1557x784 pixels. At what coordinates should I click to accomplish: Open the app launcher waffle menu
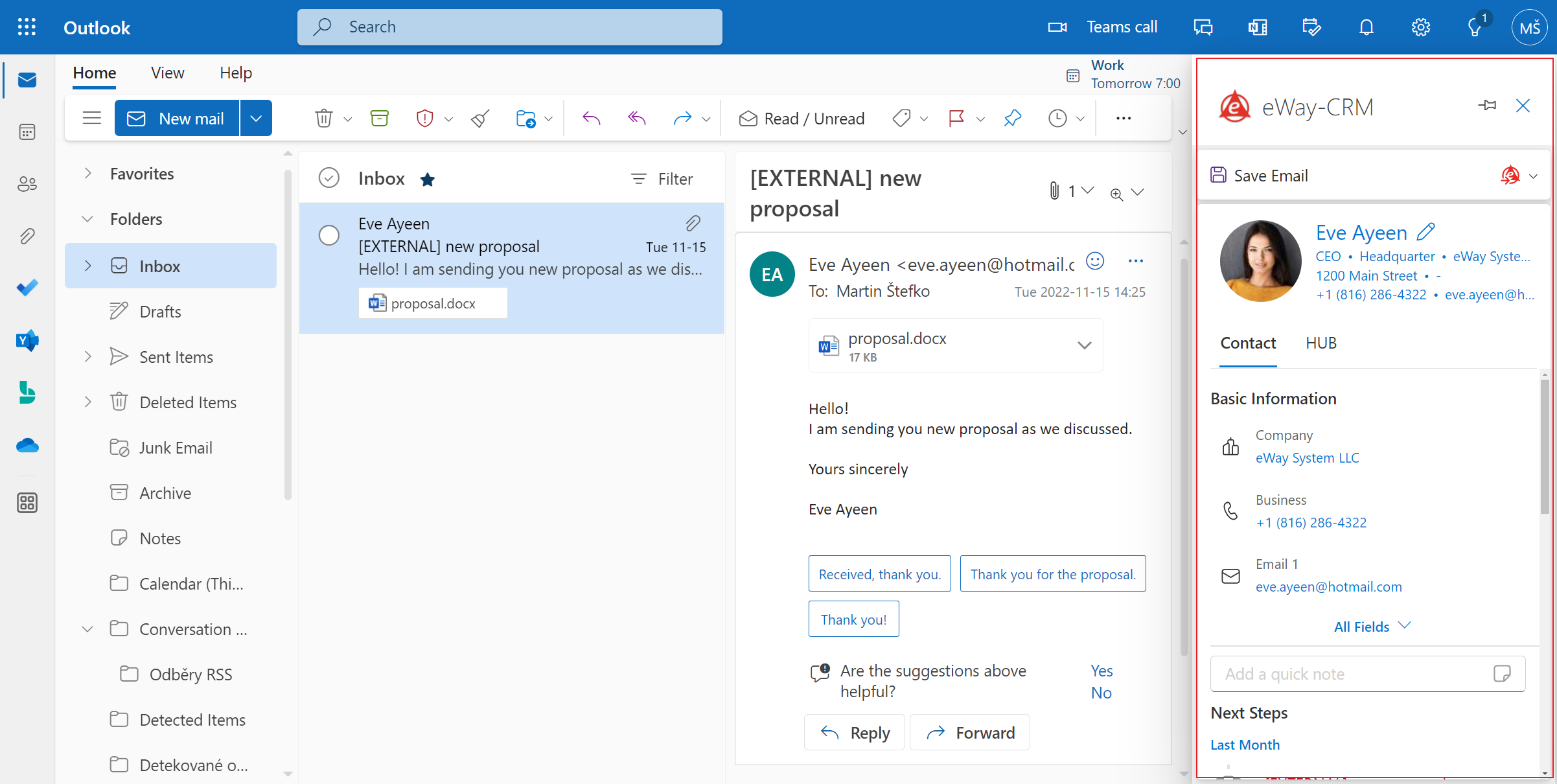tap(27, 27)
